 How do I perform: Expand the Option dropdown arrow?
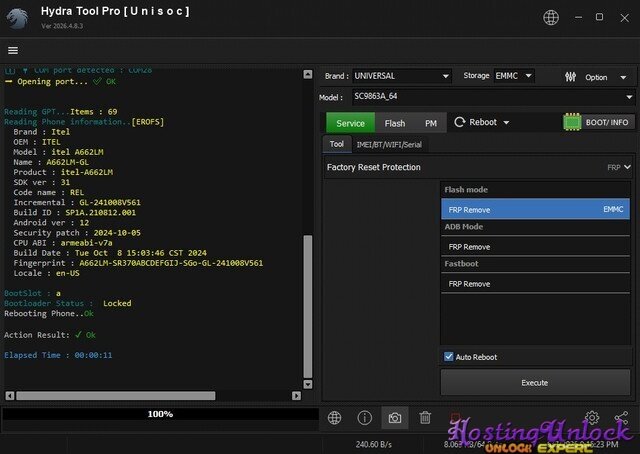point(623,78)
